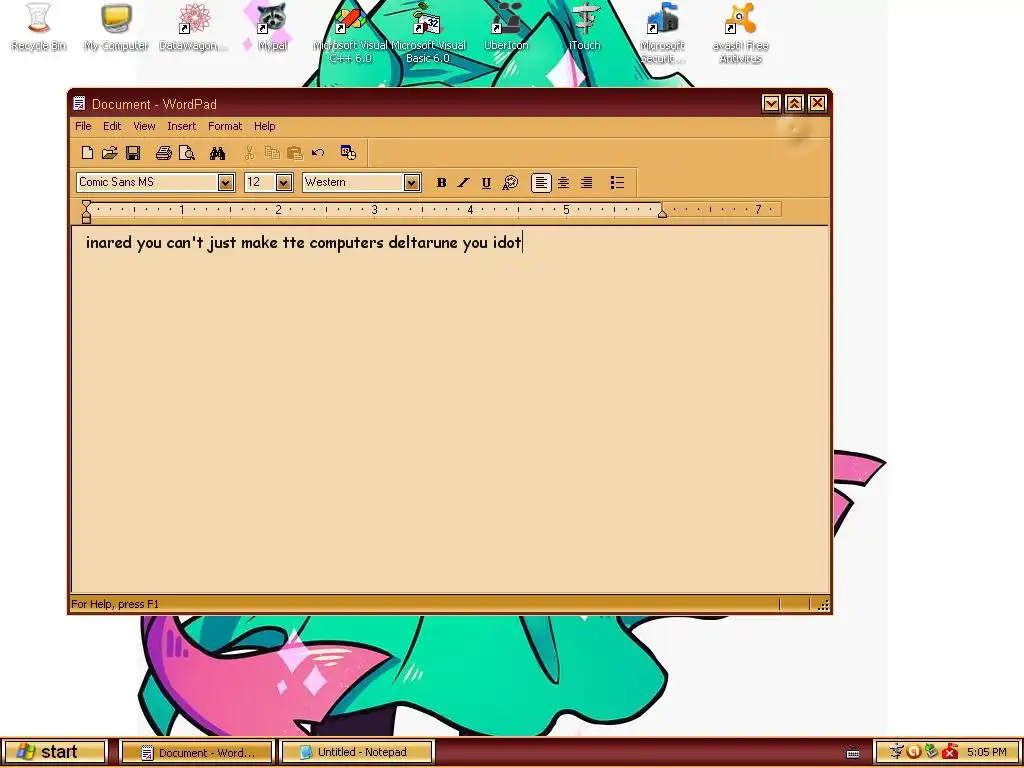Click the 'For Help, press F1' status text

115,604
